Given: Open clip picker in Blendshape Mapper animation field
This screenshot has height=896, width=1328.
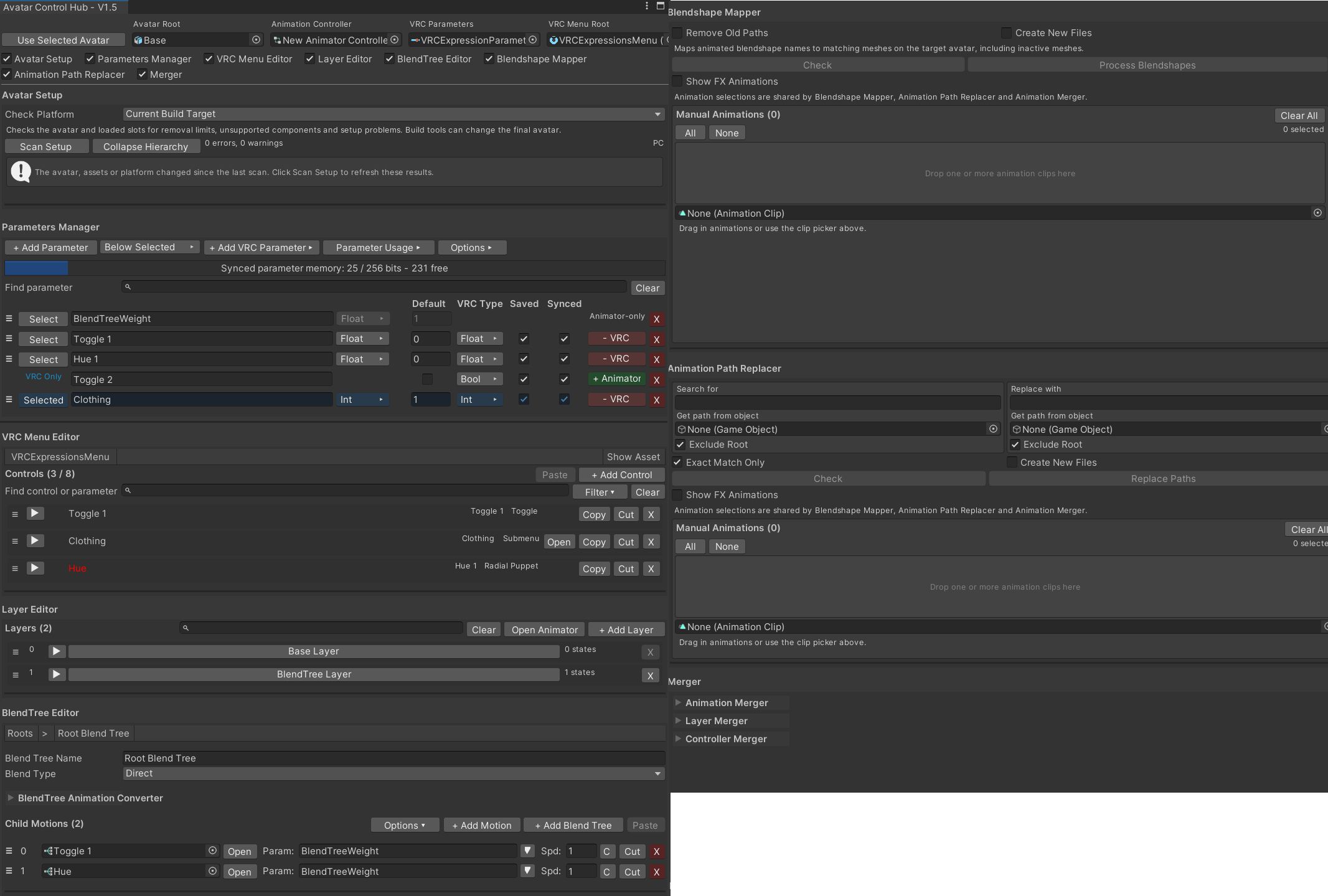Looking at the screenshot, I should point(1317,213).
